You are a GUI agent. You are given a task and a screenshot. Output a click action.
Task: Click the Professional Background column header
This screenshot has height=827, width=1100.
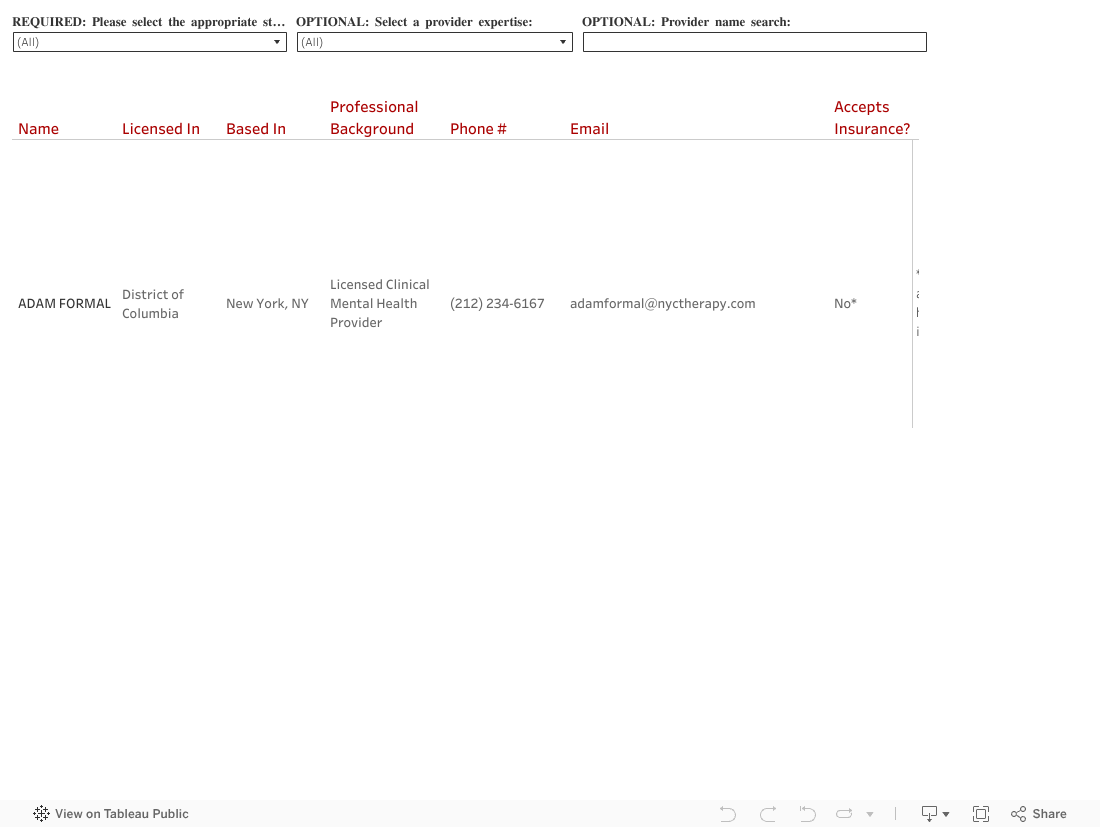pyautogui.click(x=374, y=118)
